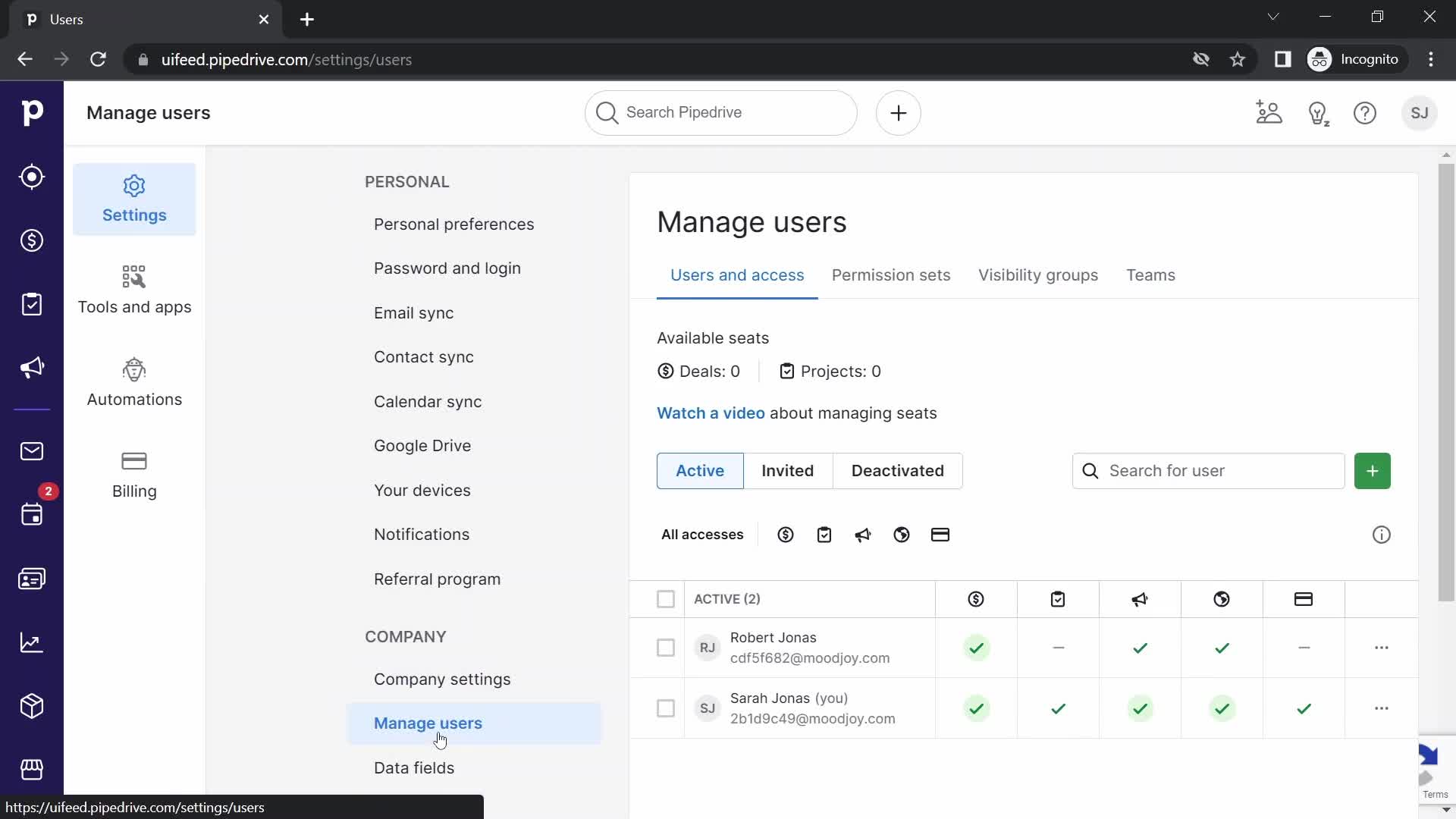The width and height of the screenshot is (1456, 819).
Task: Click the Visibility access icon in column header
Action: pos(1221,598)
